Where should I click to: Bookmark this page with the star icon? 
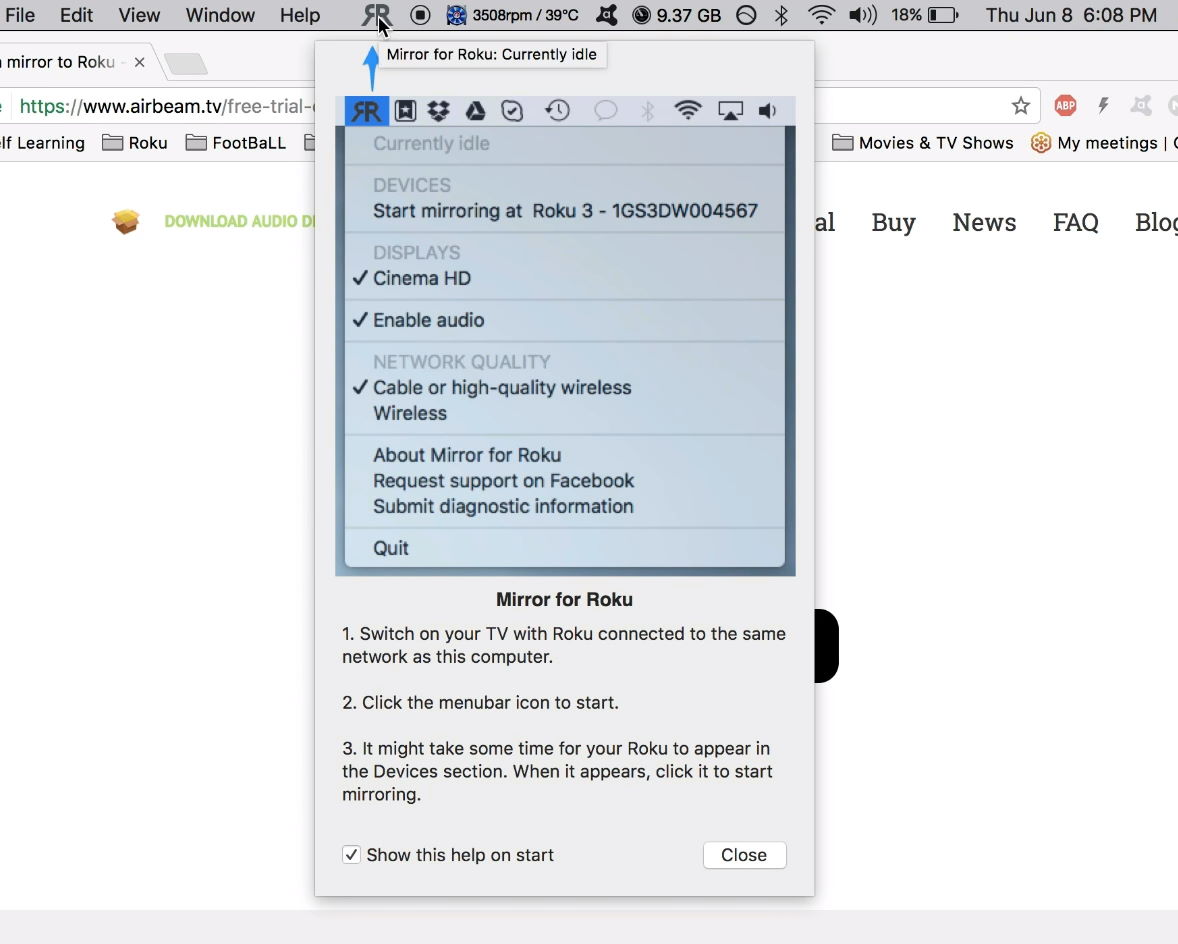pos(1020,106)
